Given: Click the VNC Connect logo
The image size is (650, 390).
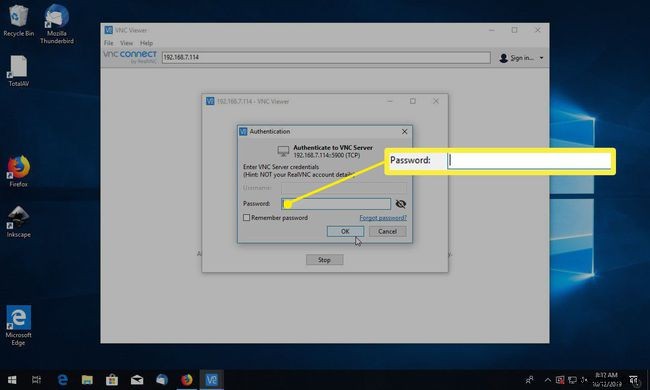Looking at the screenshot, I should coord(130,57).
